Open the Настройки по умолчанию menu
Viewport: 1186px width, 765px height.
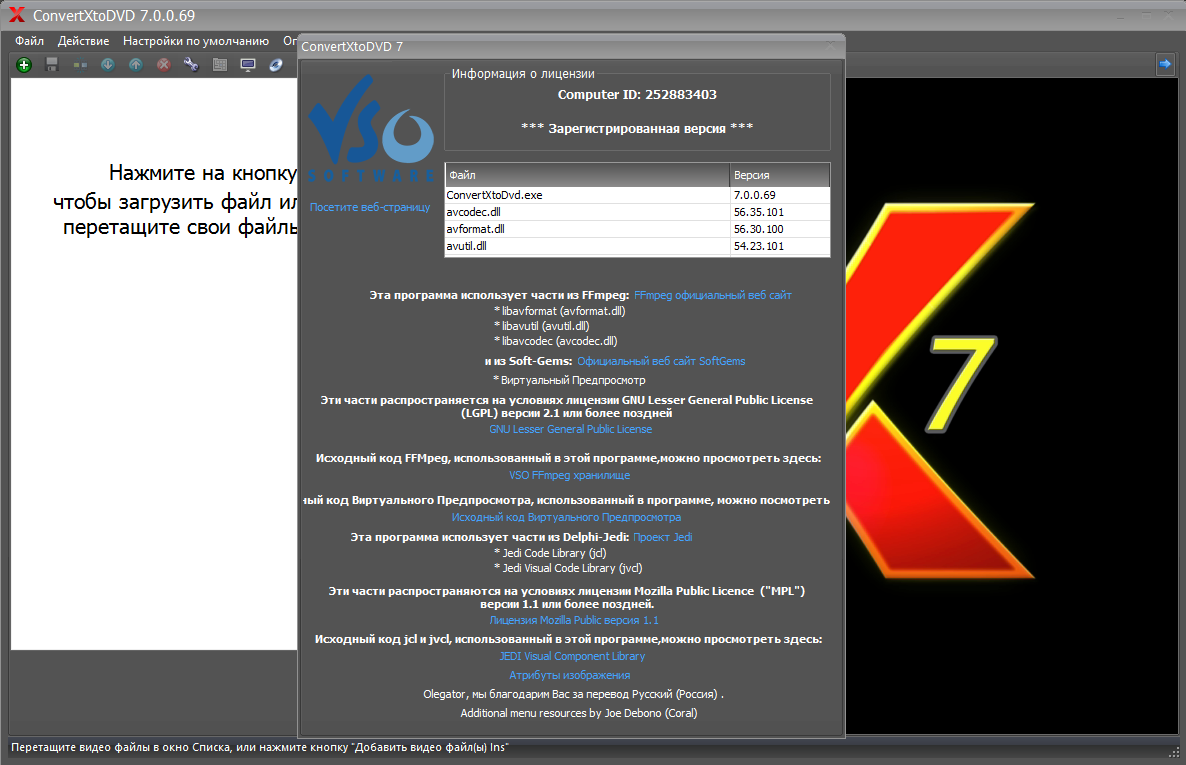point(196,41)
